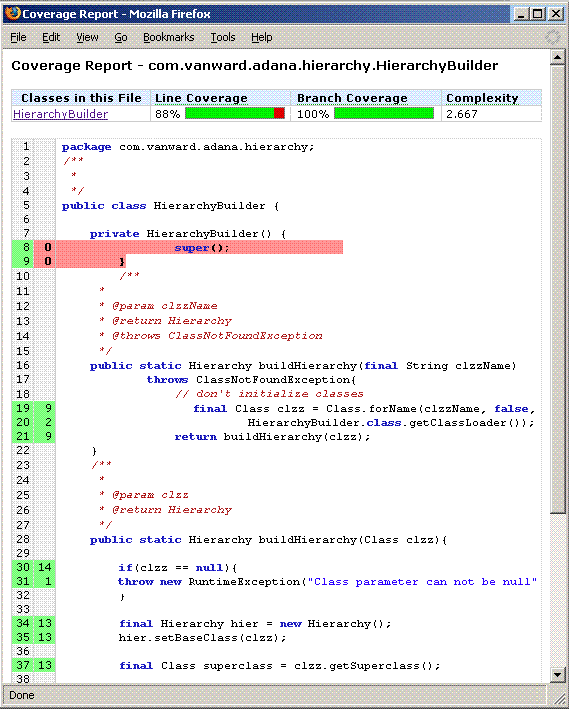Open the View menu
The height and width of the screenshot is (709, 569).
[87, 37]
